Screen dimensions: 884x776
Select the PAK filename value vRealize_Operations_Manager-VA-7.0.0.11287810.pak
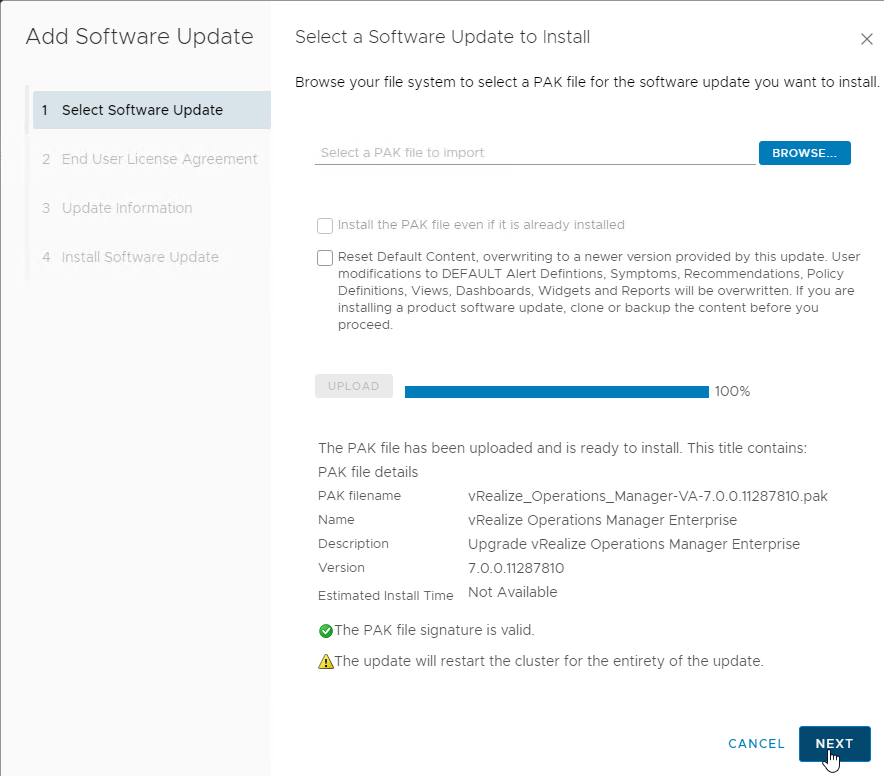coord(648,496)
